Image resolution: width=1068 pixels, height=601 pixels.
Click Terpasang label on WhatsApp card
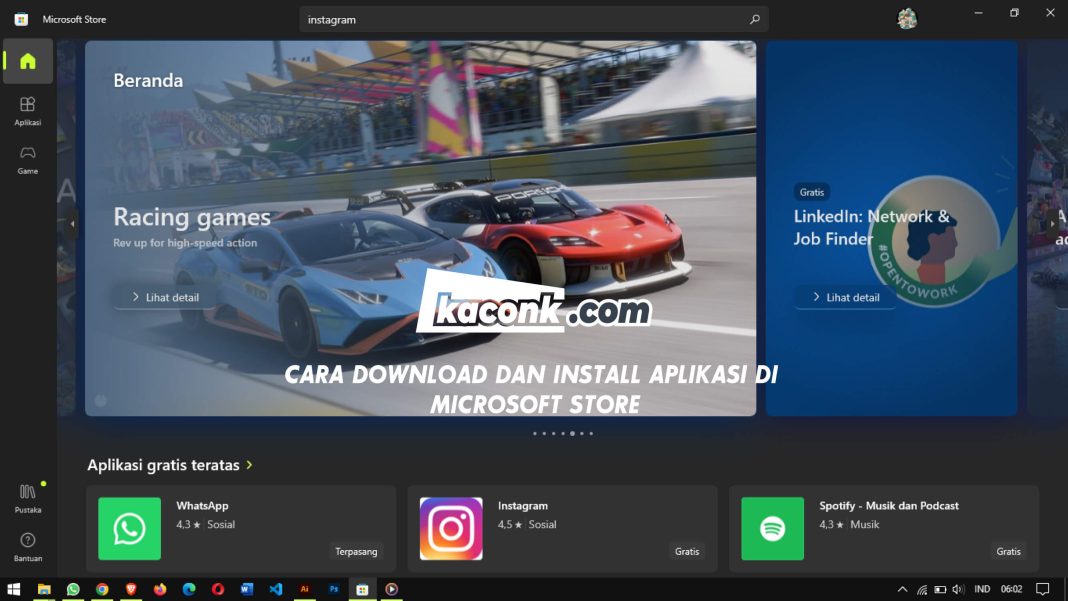pyautogui.click(x=356, y=551)
